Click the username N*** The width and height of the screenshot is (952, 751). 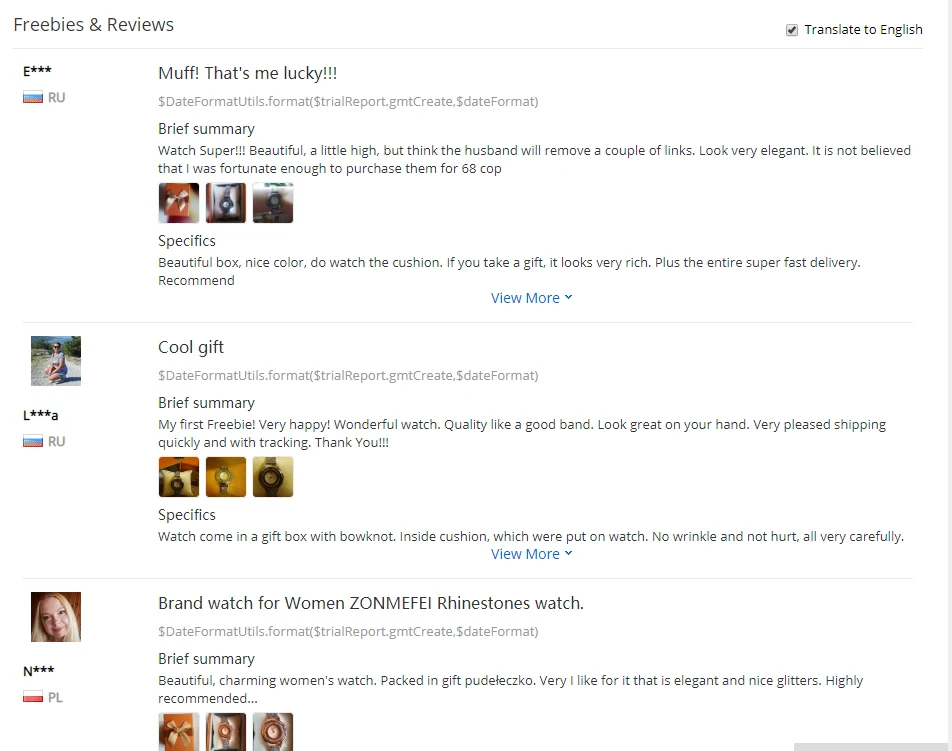[39, 671]
